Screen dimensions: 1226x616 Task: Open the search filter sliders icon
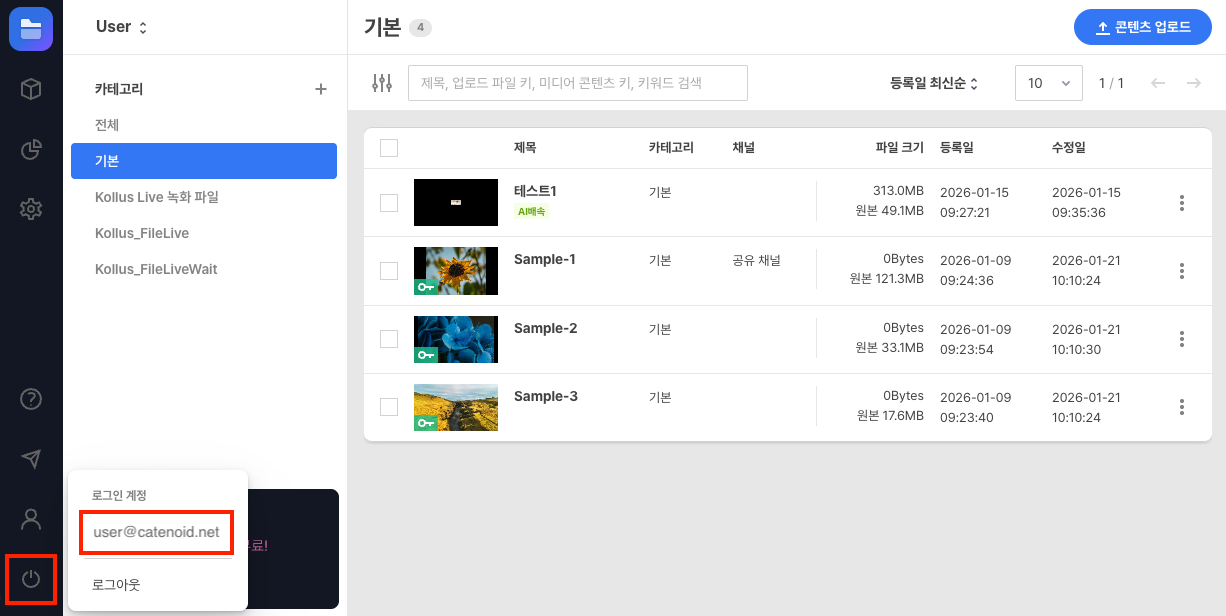pos(381,83)
